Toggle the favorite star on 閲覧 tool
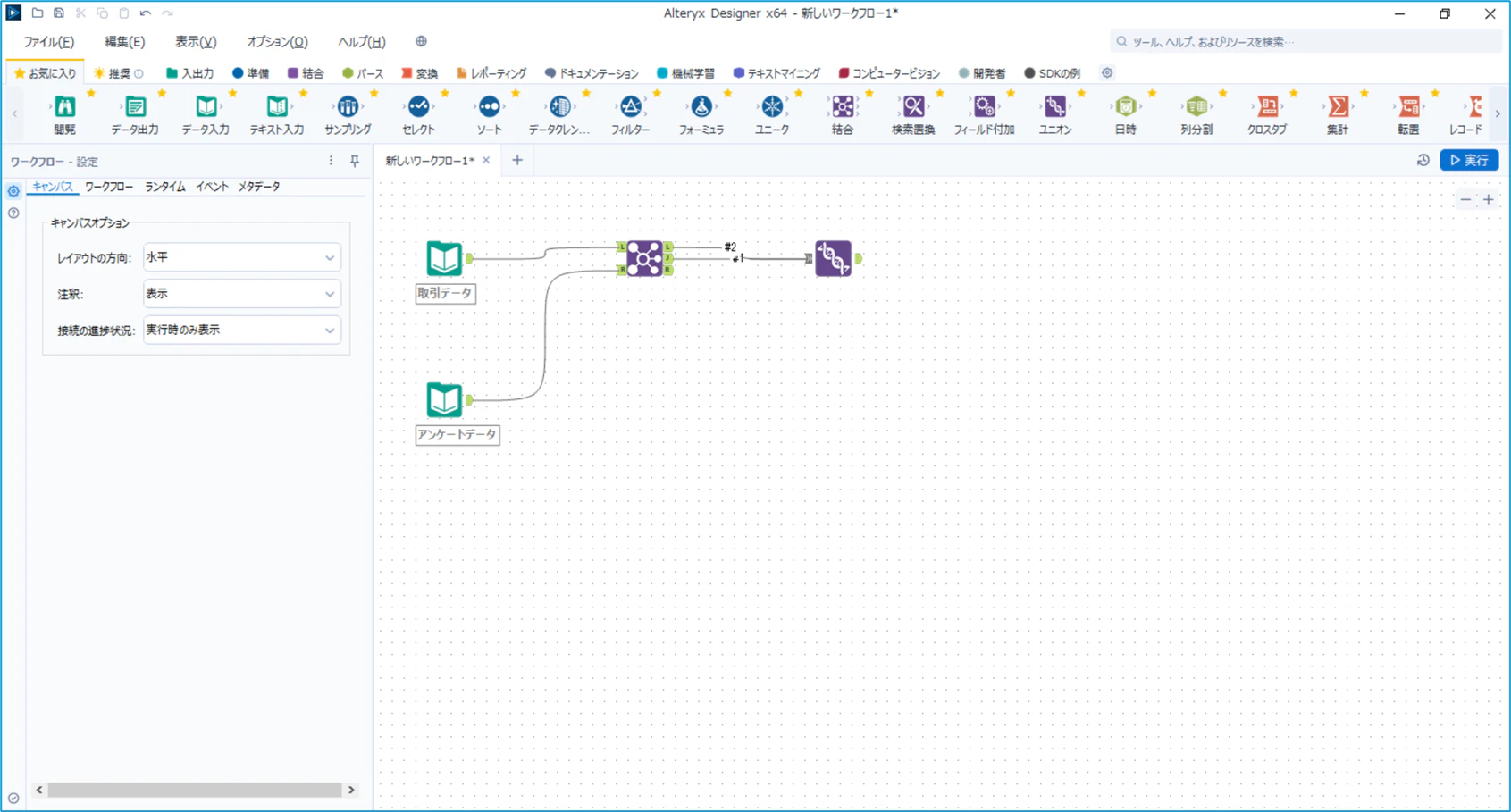This screenshot has width=1511, height=812. pos(90,93)
